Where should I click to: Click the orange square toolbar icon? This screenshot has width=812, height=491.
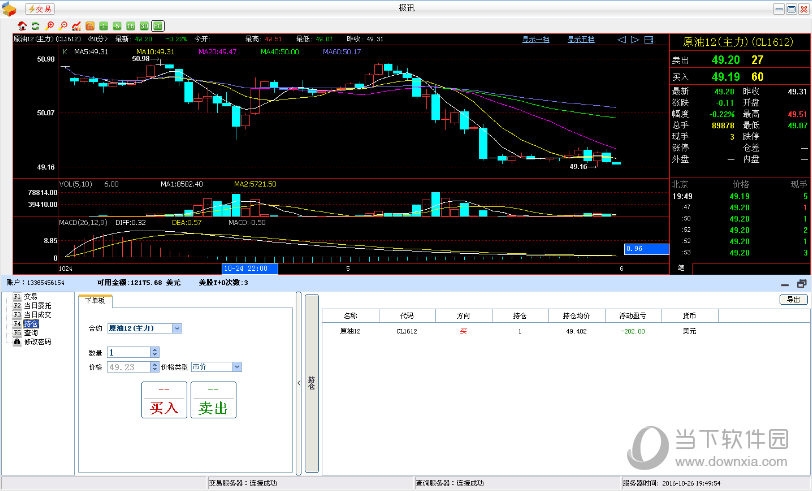[x=91, y=25]
